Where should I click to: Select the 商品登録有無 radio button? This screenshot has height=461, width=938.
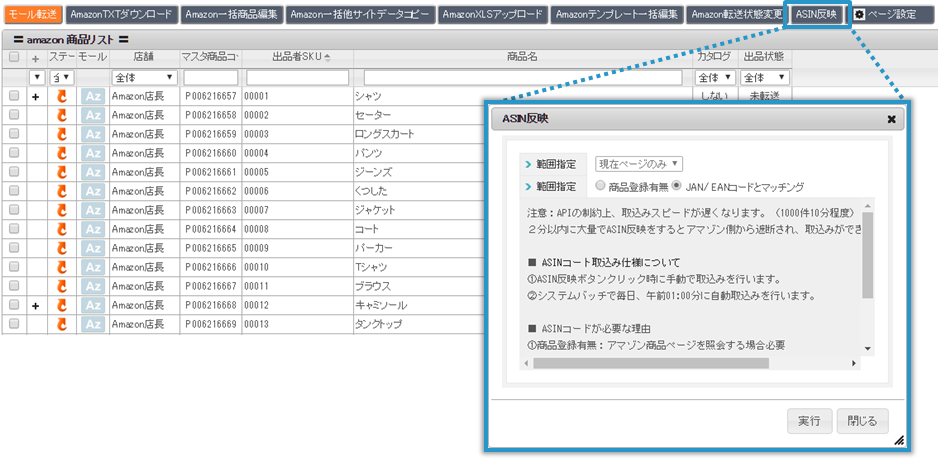coord(601,186)
